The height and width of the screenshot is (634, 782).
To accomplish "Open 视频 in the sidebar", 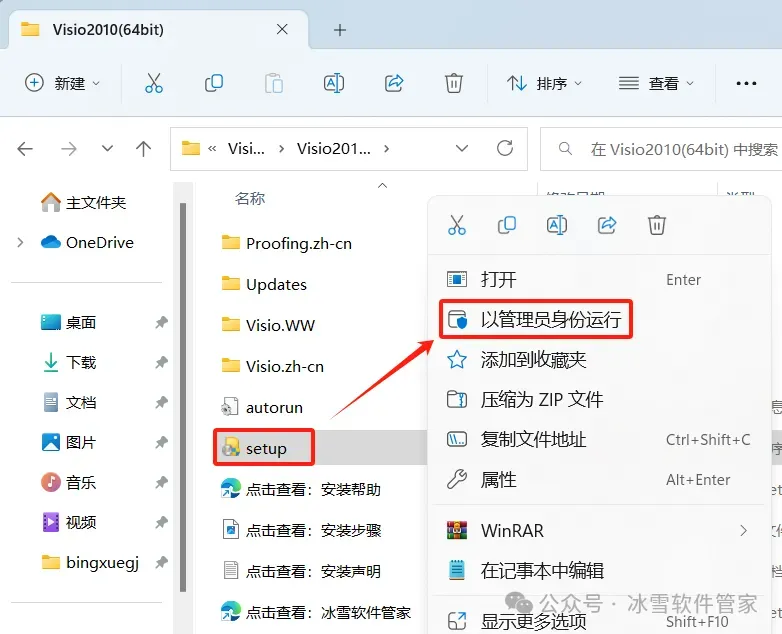I will (x=68, y=522).
